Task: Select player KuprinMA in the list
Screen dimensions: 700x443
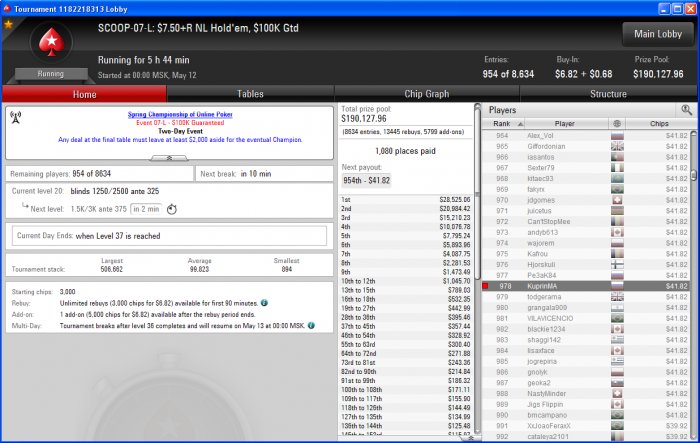Action: (586, 286)
